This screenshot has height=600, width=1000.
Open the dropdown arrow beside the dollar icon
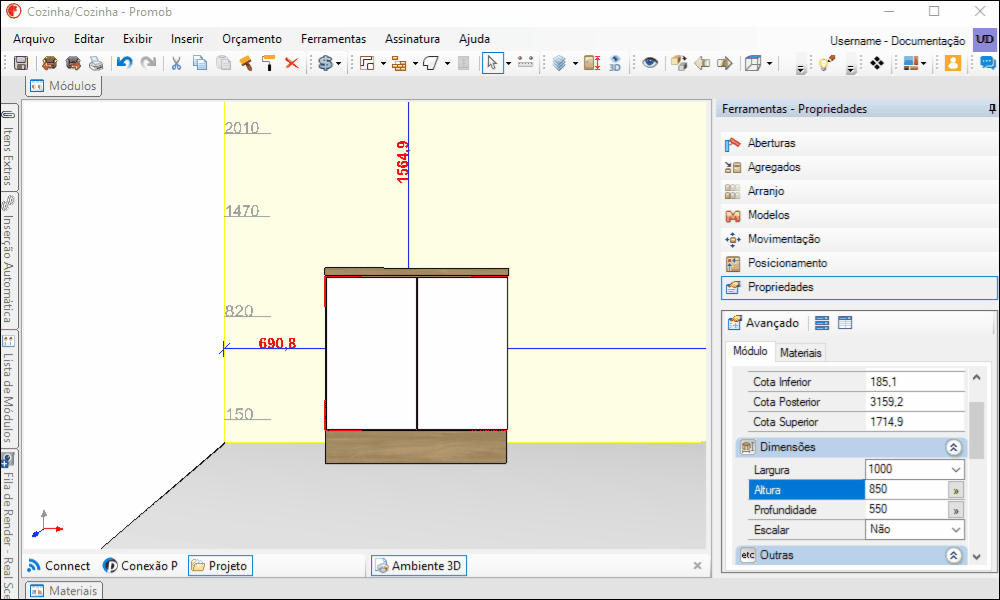339,64
